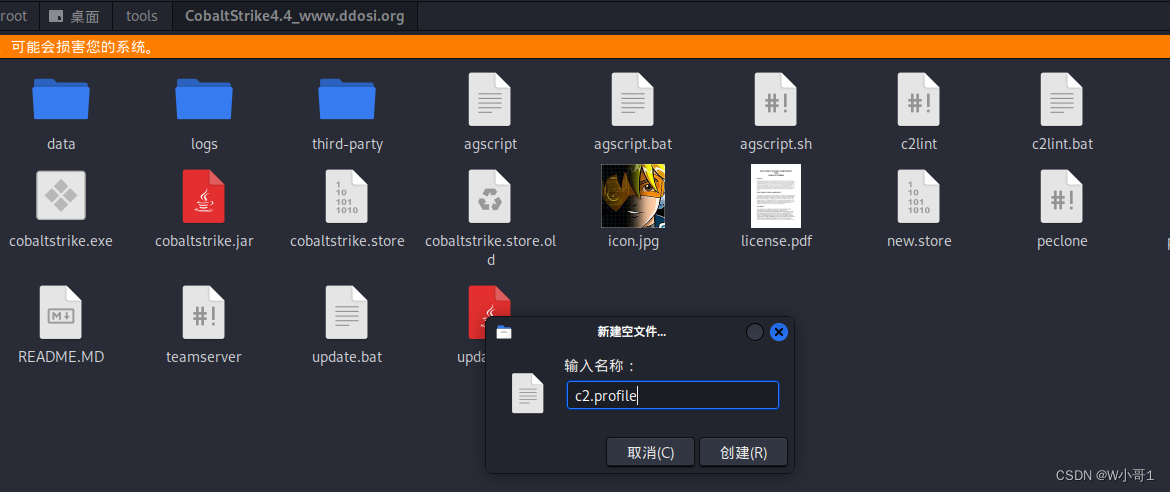Image resolution: width=1170 pixels, height=492 pixels.
Task: Click the cobaltstrike.jar file name label
Action: click(x=204, y=241)
